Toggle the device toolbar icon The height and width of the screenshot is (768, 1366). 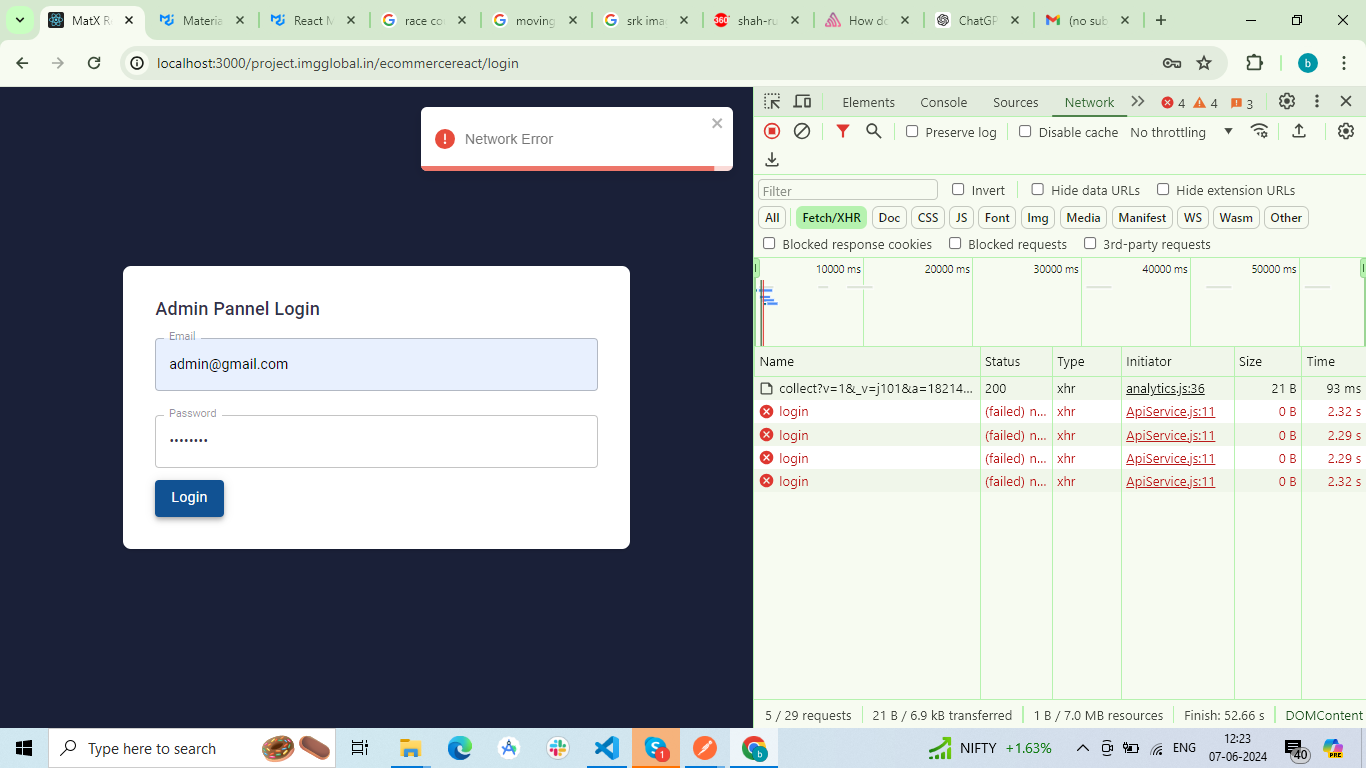802,102
